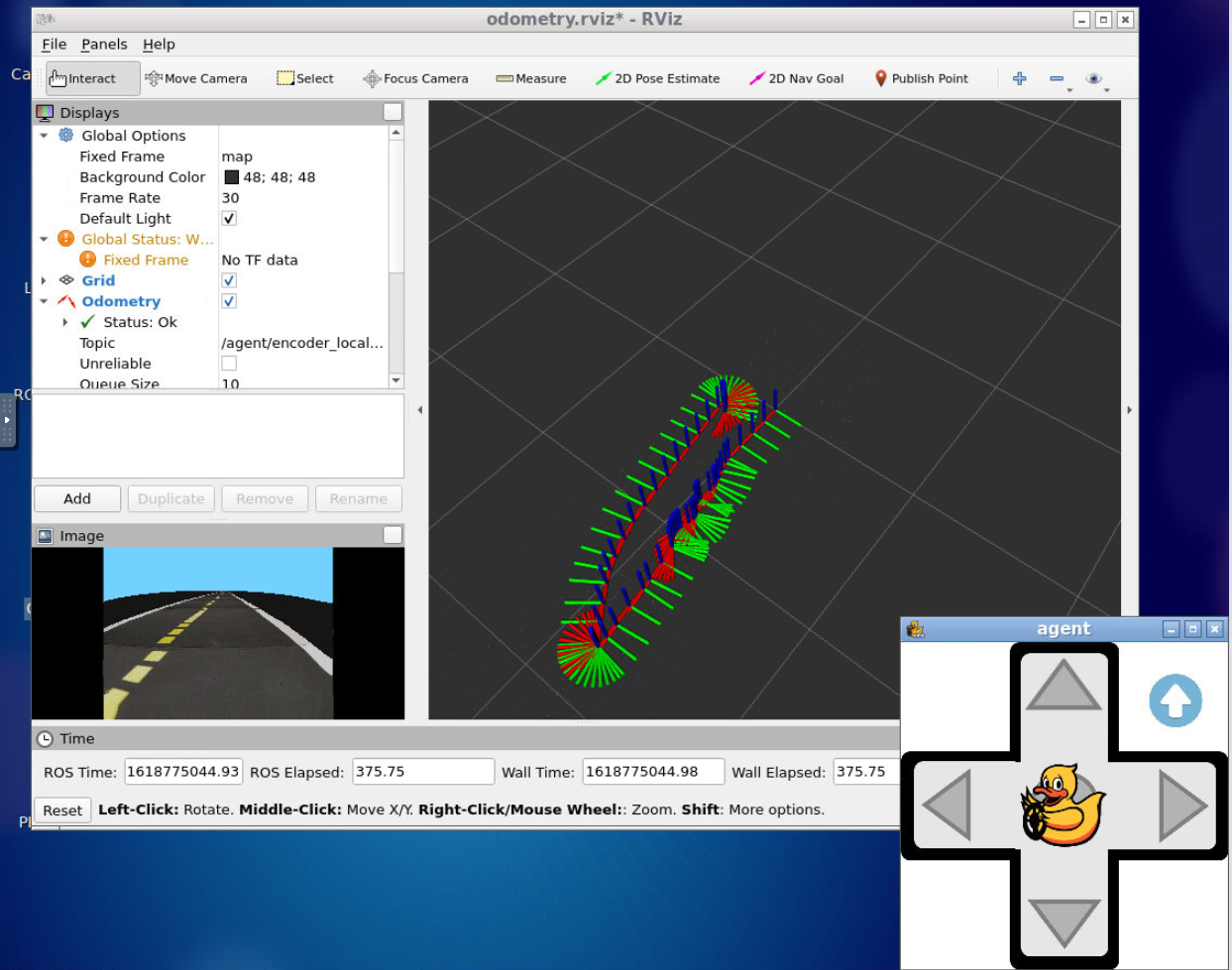Activate the 2D Nav Goal tool
This screenshot has height=970, width=1232.
(797, 78)
